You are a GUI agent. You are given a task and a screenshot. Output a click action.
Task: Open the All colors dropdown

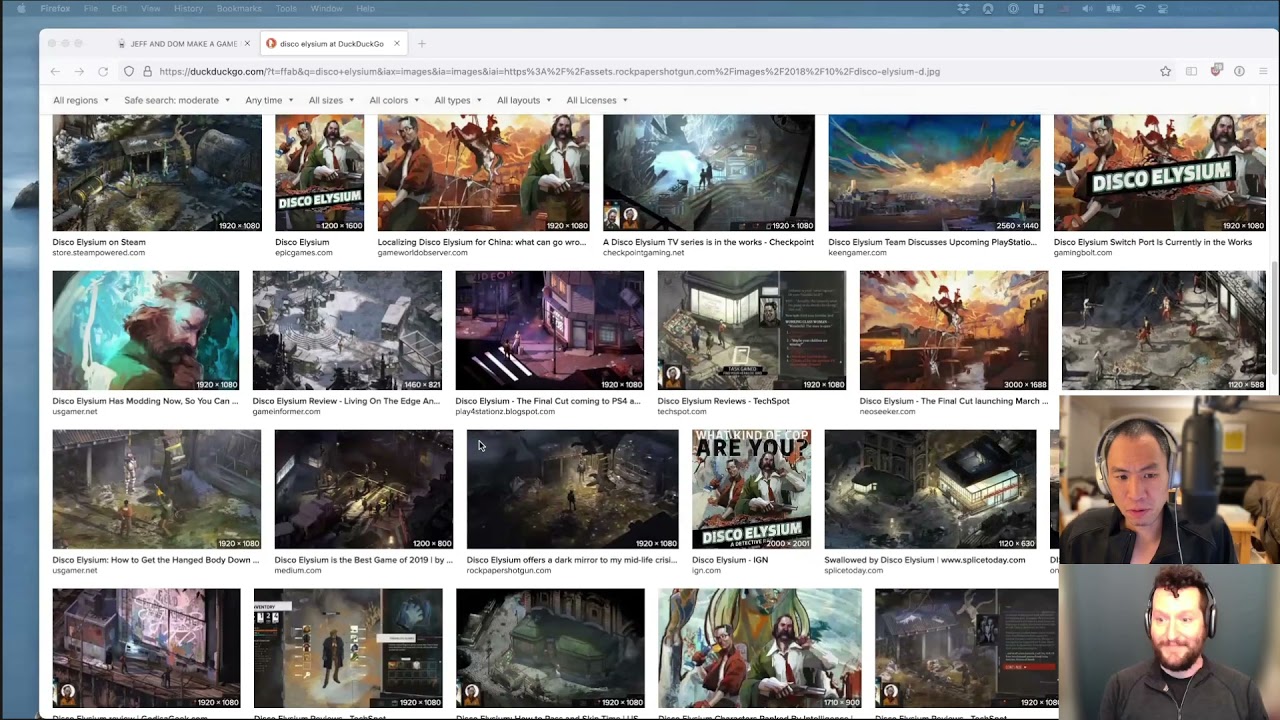(395, 100)
